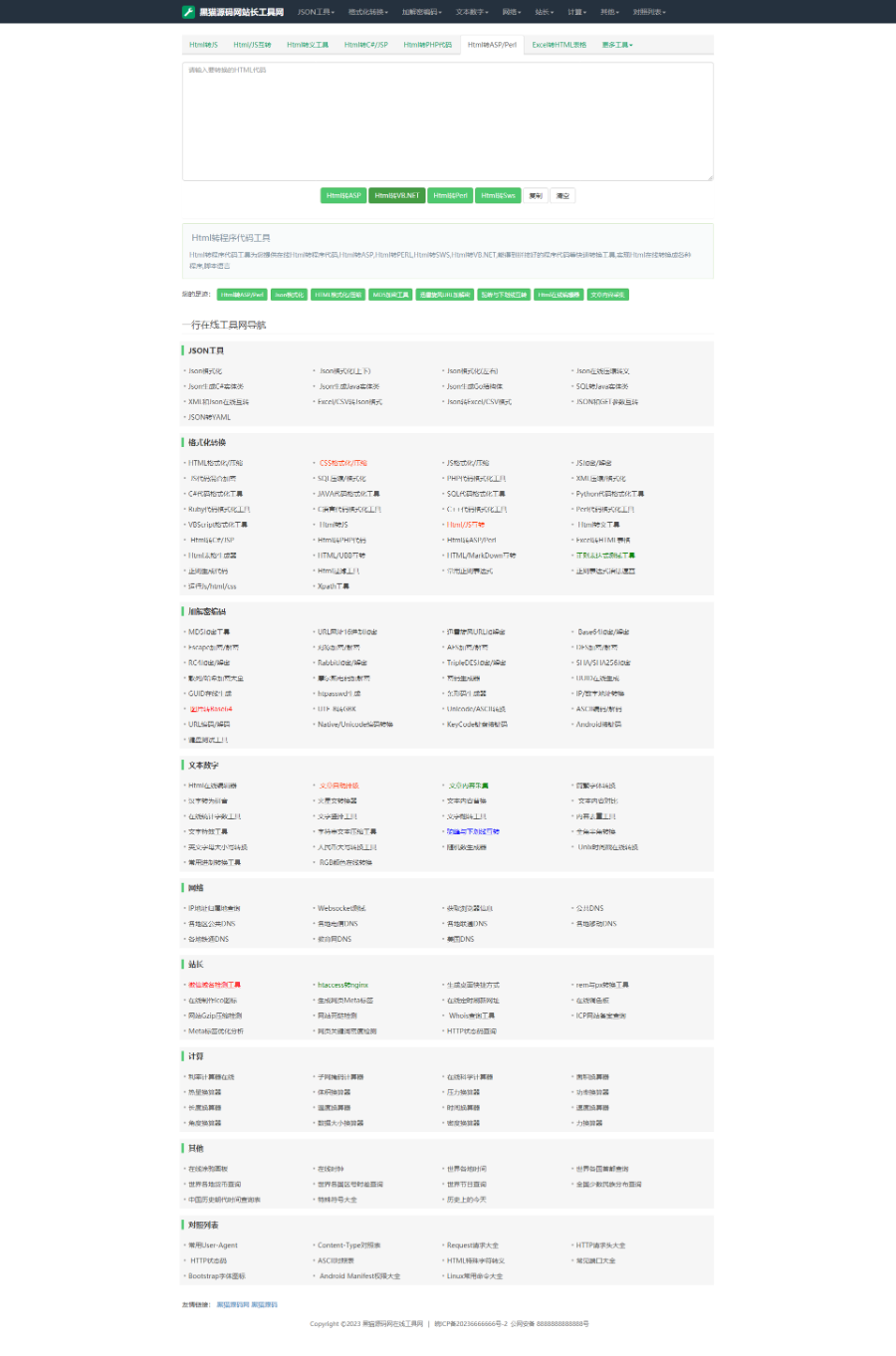Open the Native/Unicode编码转换 link
The height and width of the screenshot is (1356, 896).
pyautogui.click(x=355, y=725)
